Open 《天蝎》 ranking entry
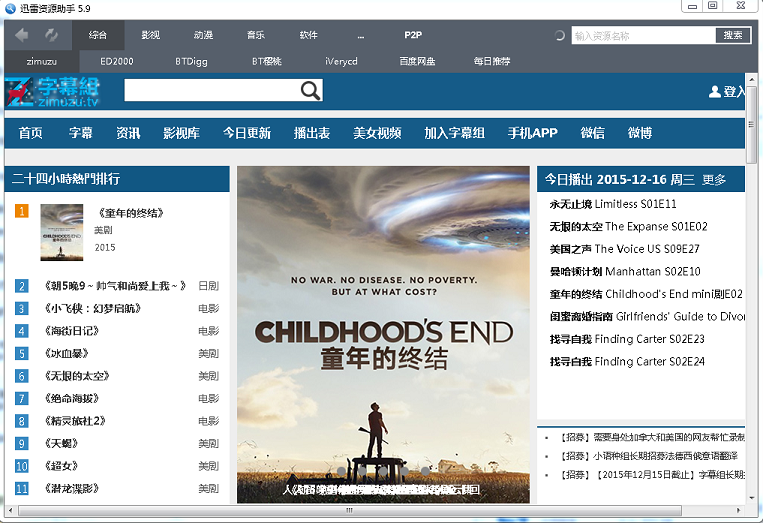 61,443
